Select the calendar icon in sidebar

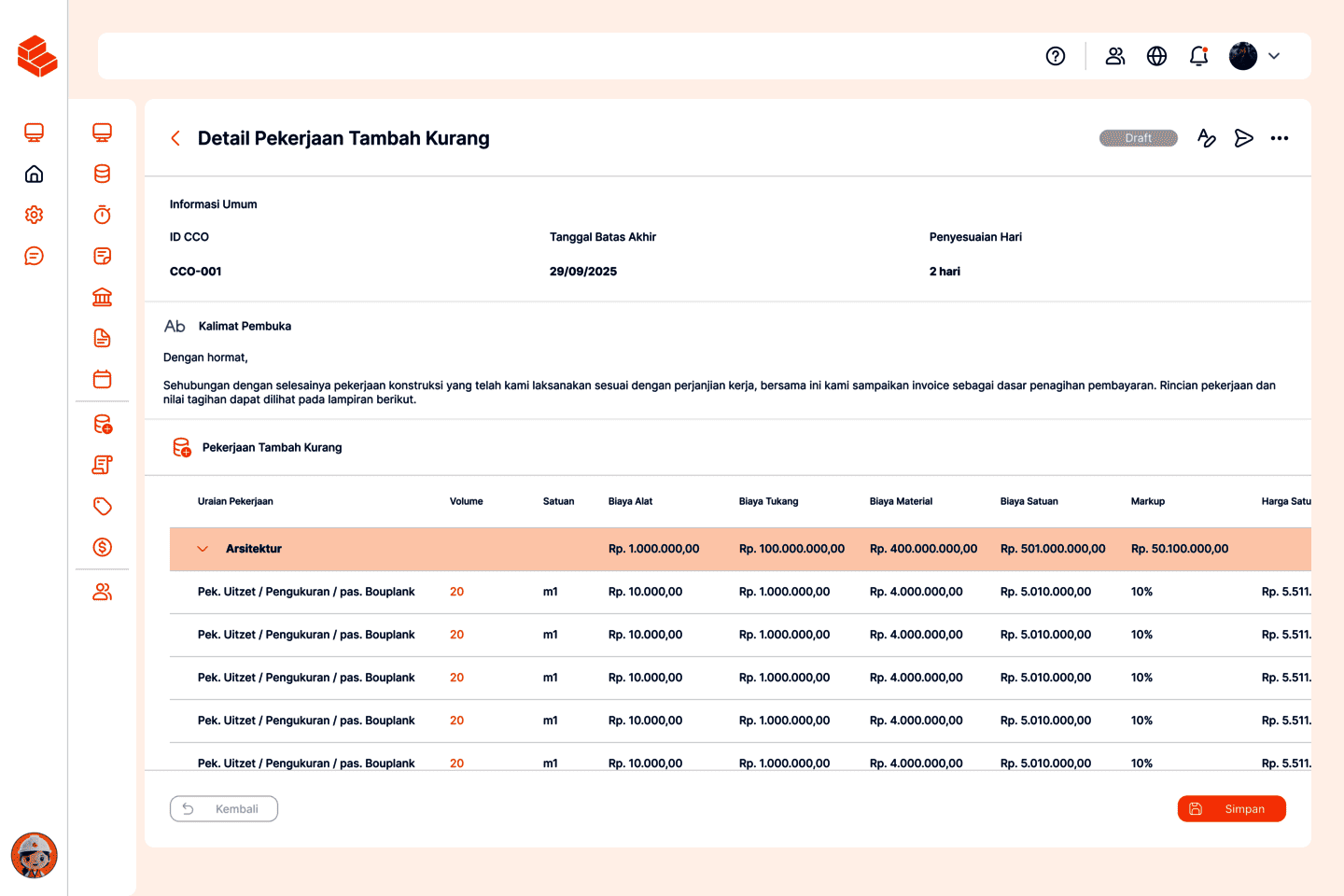(103, 379)
